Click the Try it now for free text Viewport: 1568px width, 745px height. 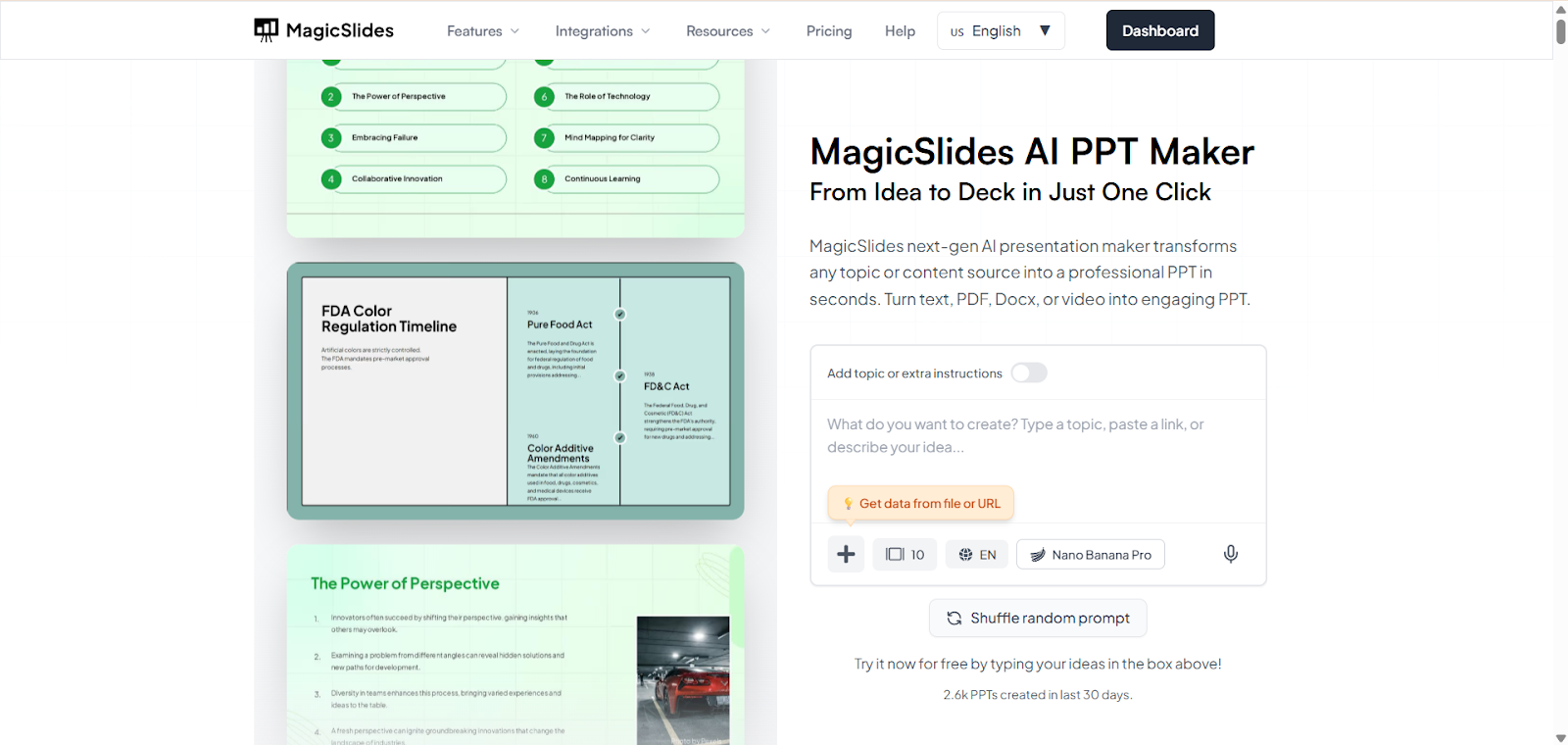click(x=1038, y=665)
